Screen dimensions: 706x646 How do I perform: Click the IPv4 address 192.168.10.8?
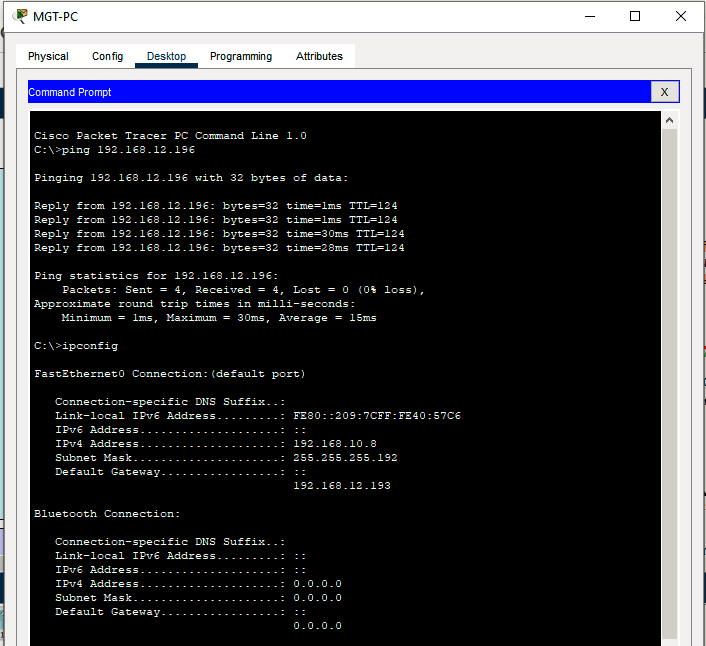pos(335,444)
